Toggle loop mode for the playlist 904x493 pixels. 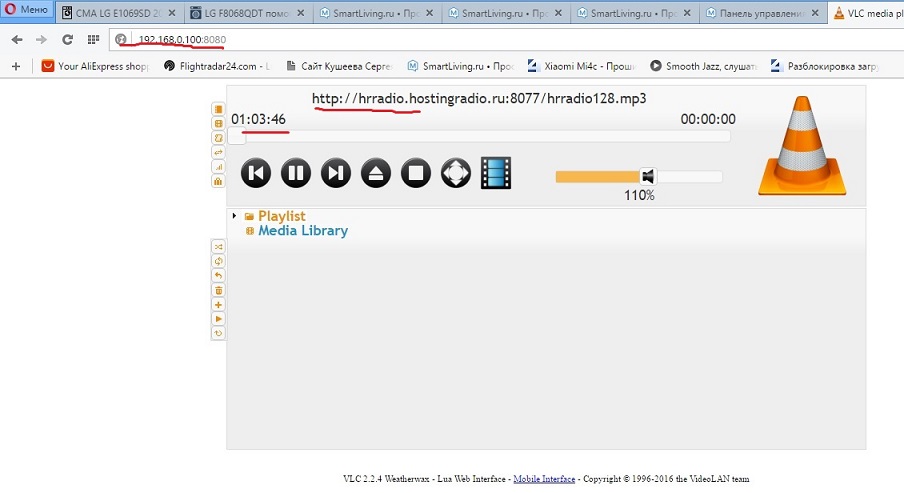coord(219,261)
